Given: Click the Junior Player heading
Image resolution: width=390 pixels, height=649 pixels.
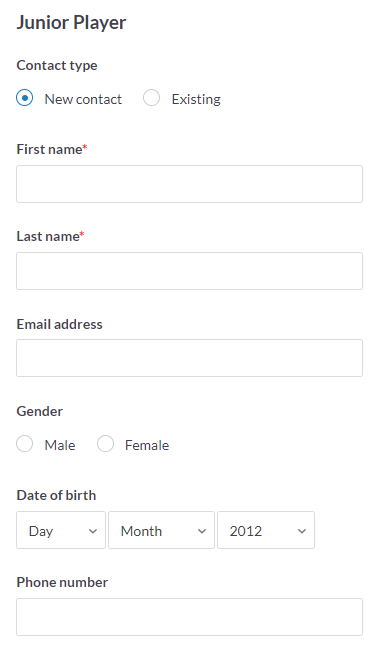Looking at the screenshot, I should (x=71, y=22).
